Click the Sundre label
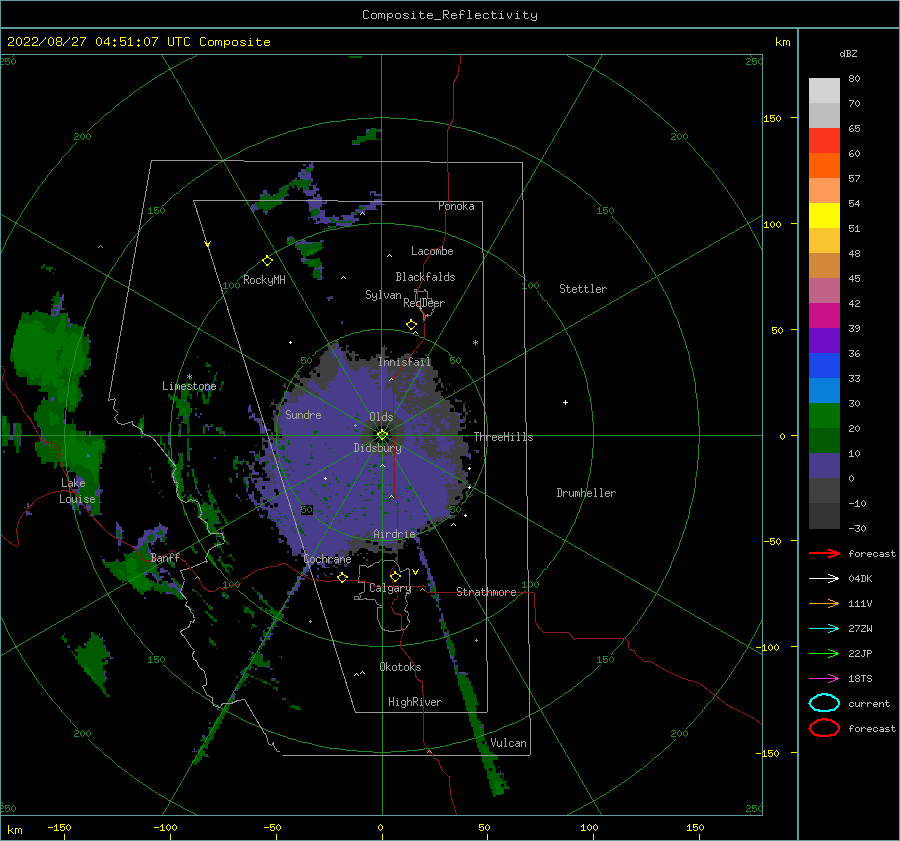Viewport: 900px width, 841px height. pyautogui.click(x=304, y=414)
